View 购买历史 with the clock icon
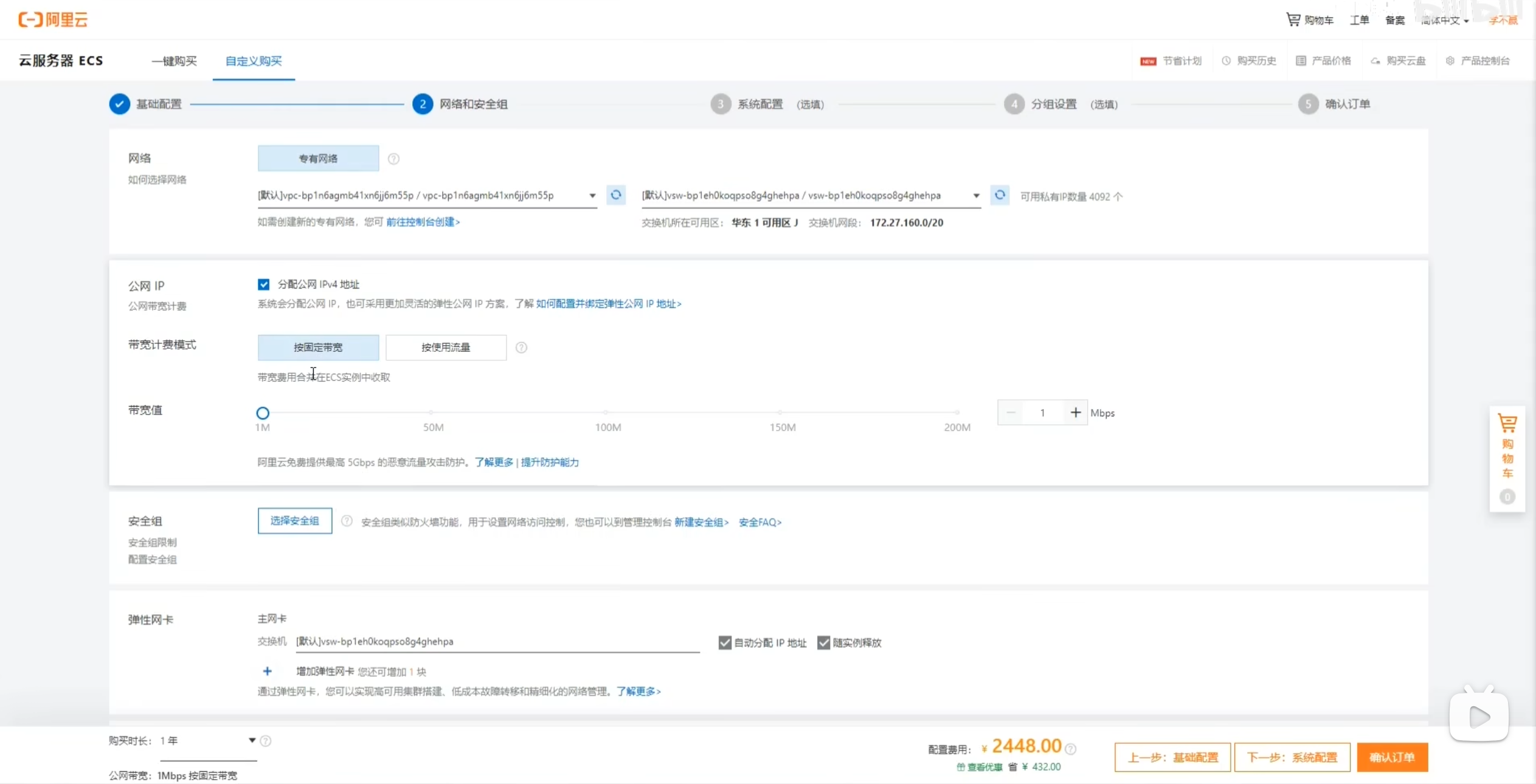1536x784 pixels. click(1249, 60)
